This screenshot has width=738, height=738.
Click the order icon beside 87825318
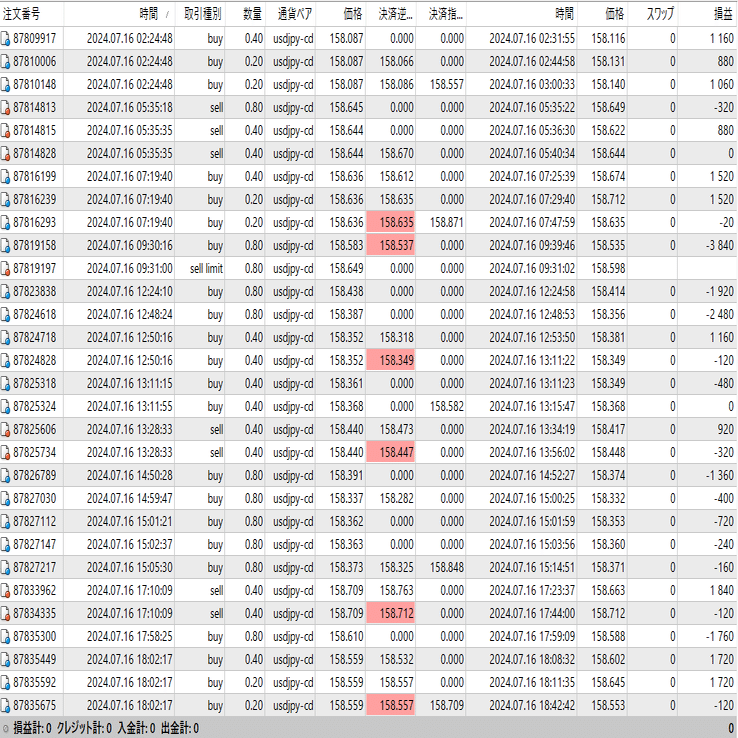(x=5, y=384)
